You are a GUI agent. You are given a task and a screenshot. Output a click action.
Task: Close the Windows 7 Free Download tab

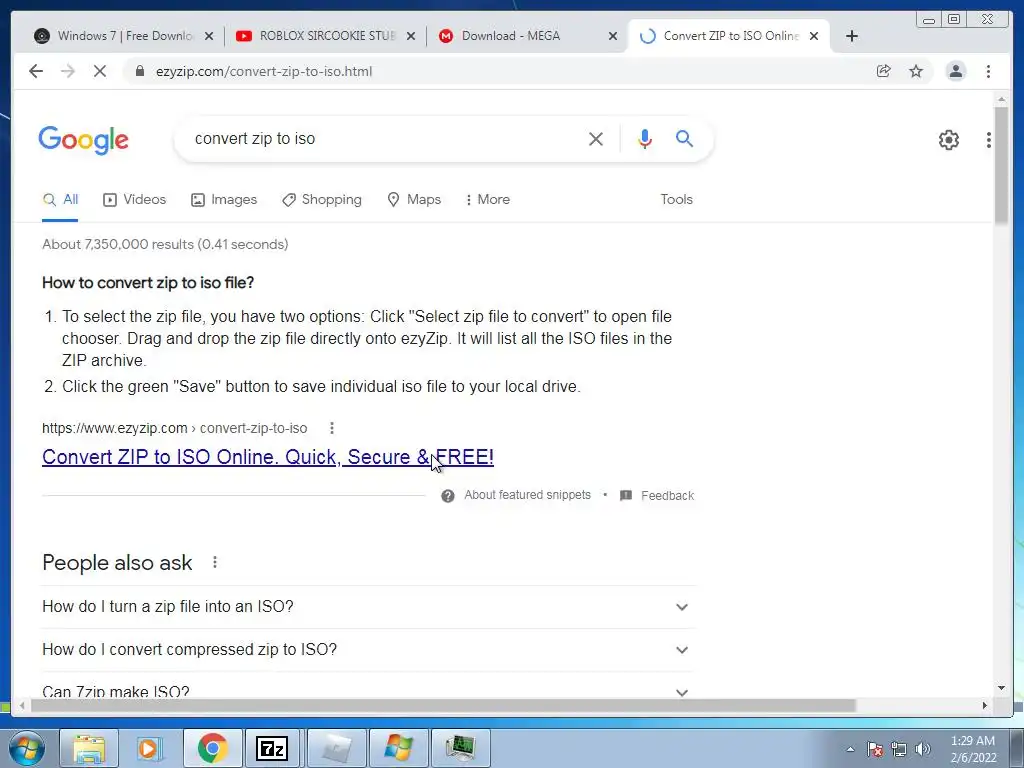(209, 37)
